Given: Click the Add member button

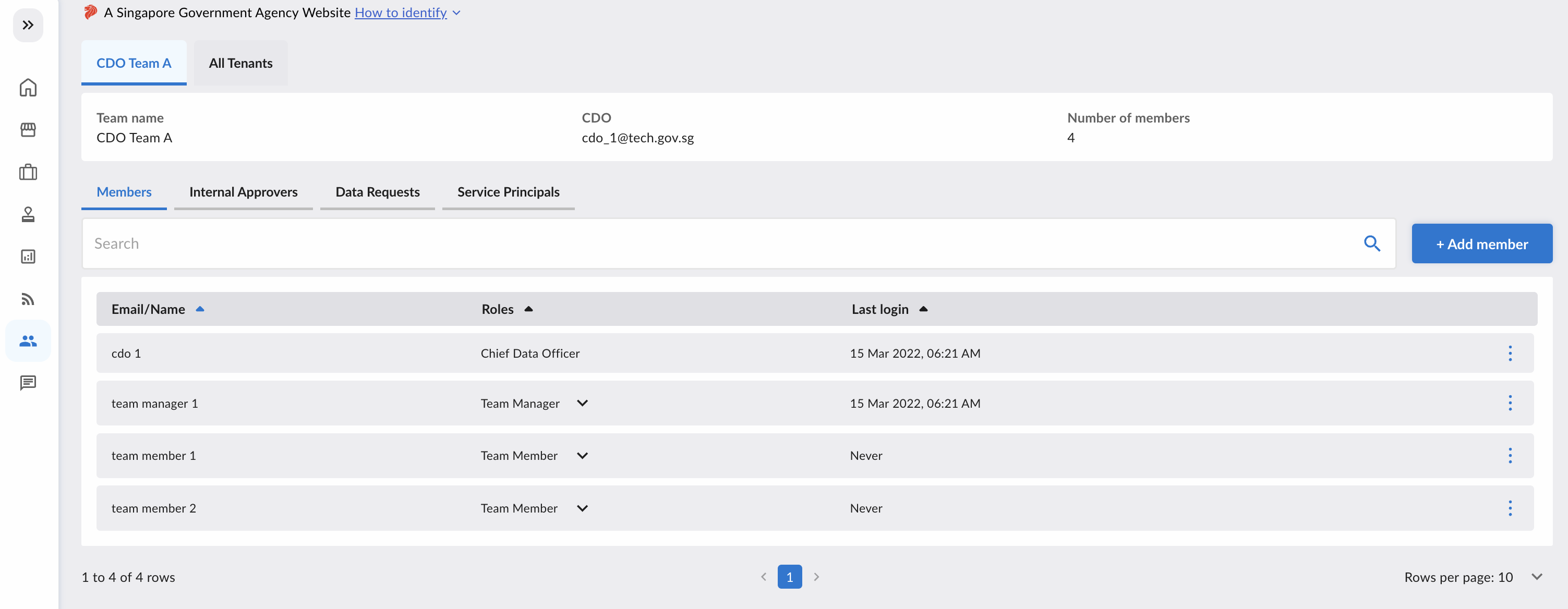Looking at the screenshot, I should click(1481, 244).
